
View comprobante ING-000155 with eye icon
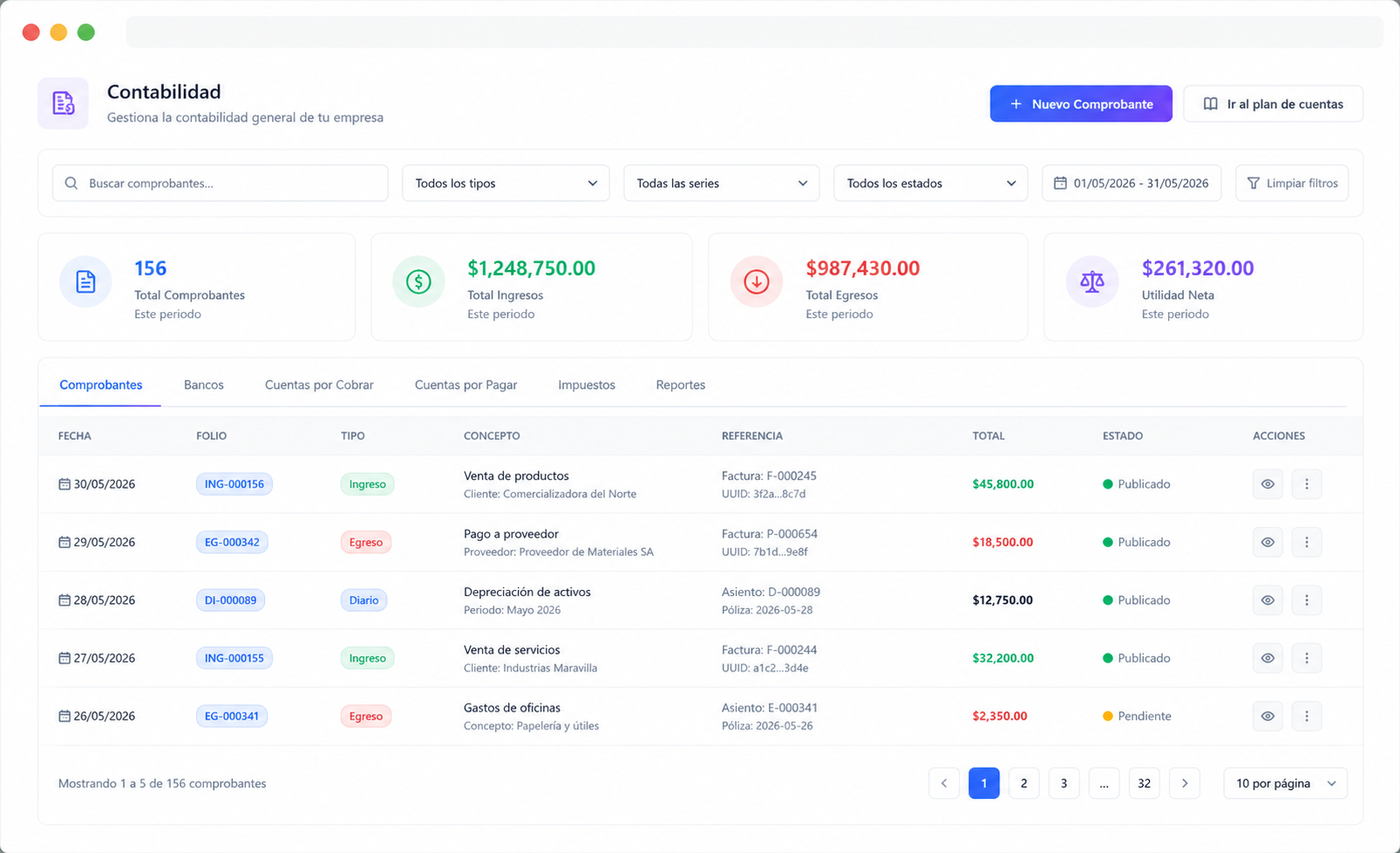(1267, 658)
